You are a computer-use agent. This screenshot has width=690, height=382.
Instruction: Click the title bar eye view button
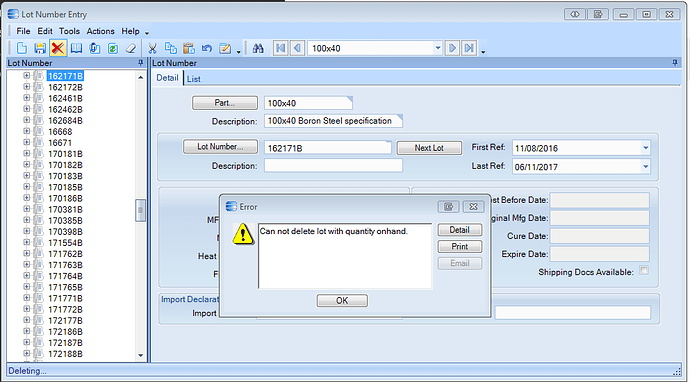click(575, 14)
